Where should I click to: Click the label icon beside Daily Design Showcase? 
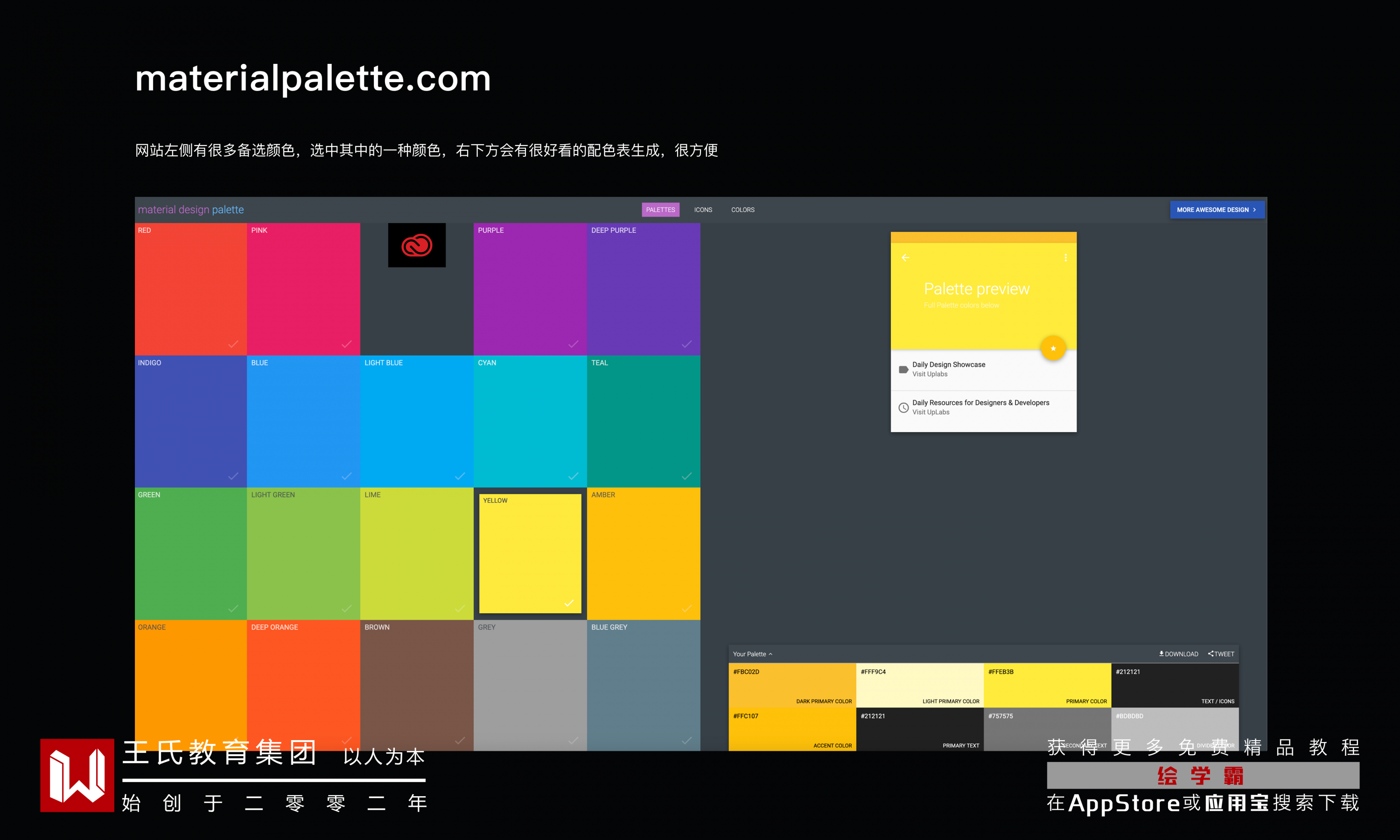click(x=903, y=369)
